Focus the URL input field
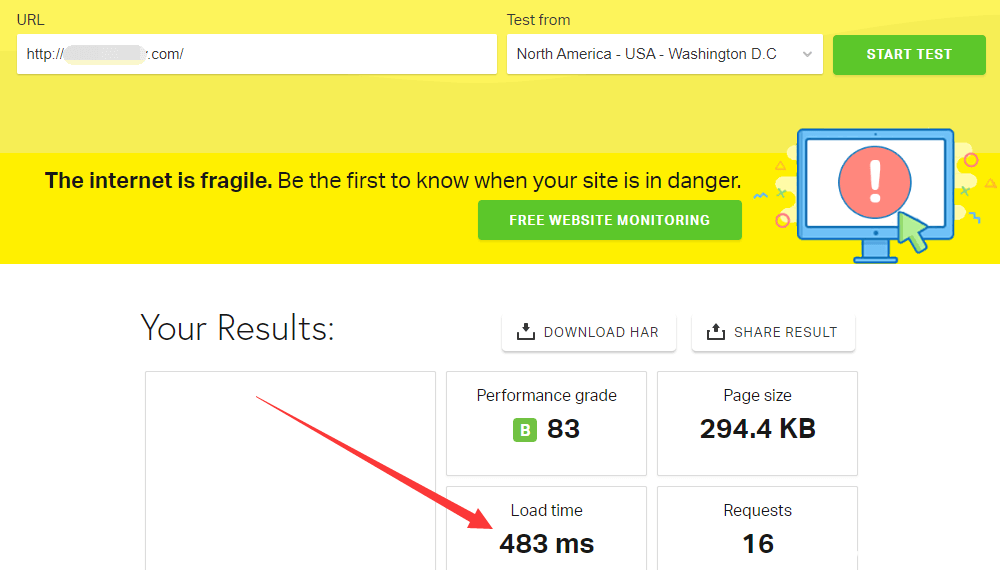 (x=256, y=54)
